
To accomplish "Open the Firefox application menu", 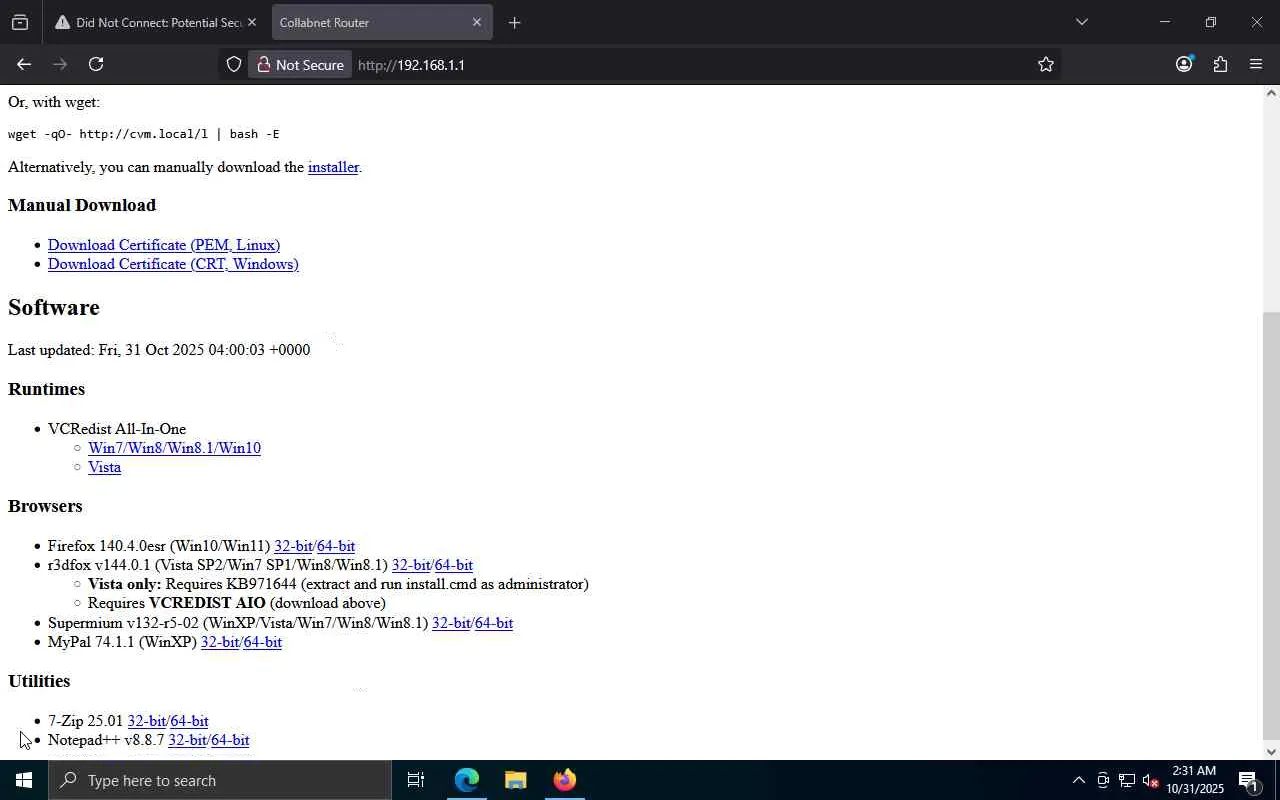I will click(x=1256, y=64).
